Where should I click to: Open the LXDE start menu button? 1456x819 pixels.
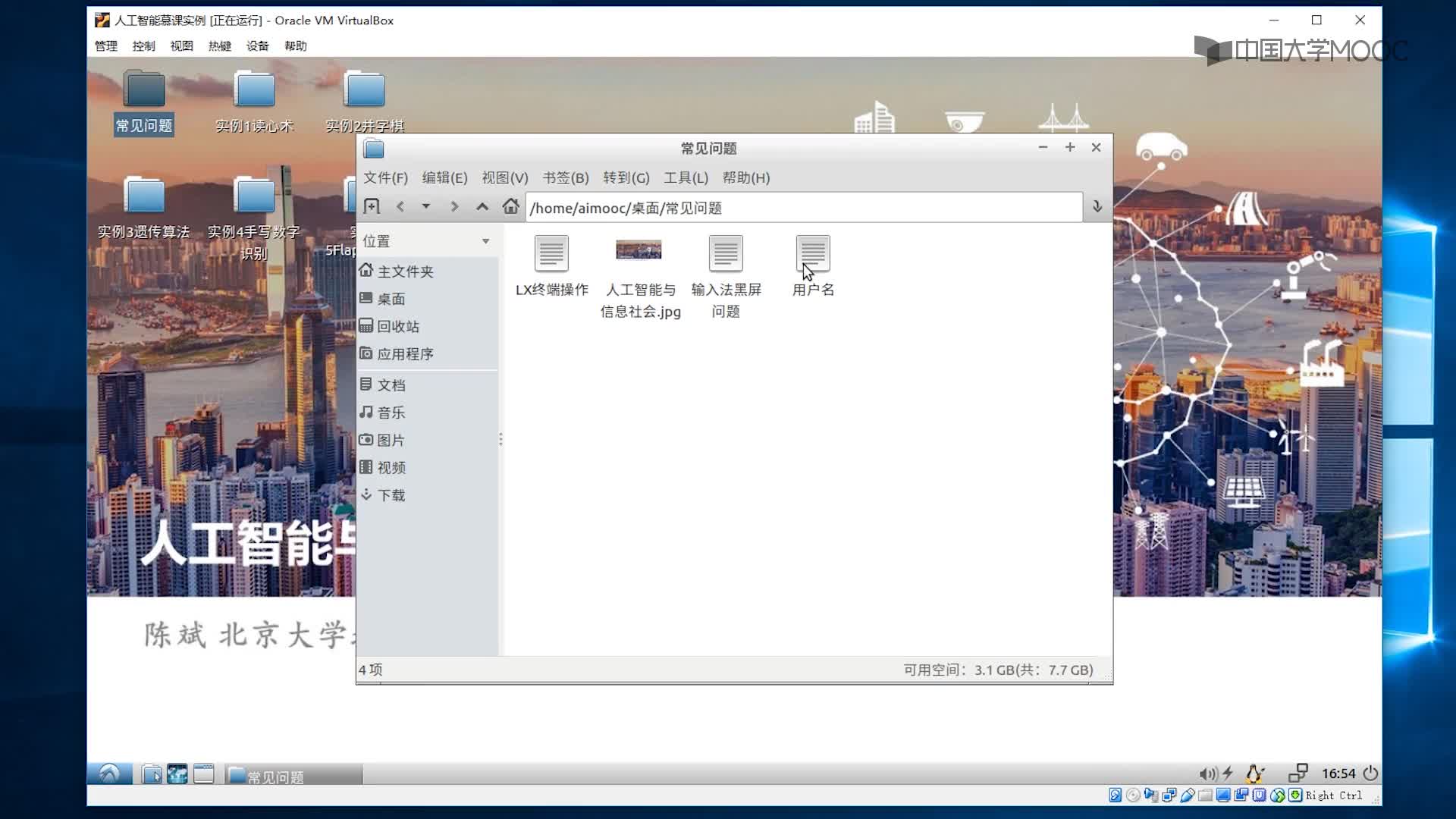point(109,773)
